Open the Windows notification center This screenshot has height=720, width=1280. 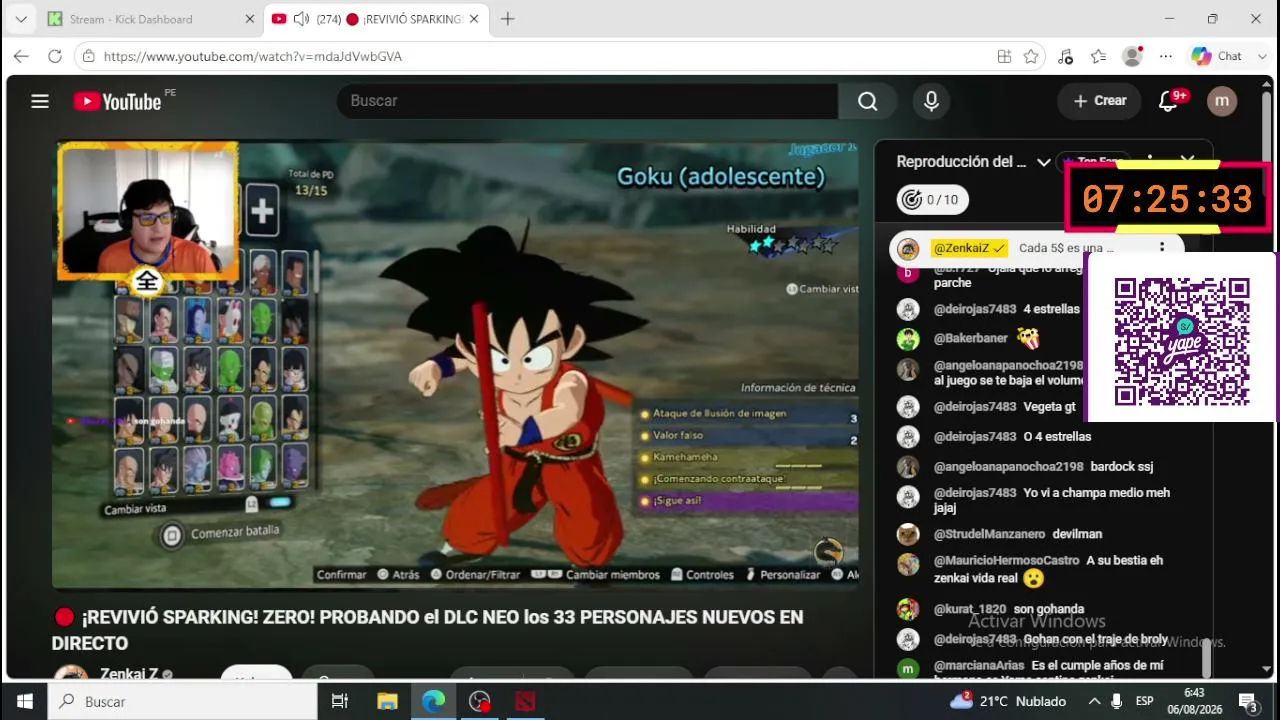(x=1248, y=701)
